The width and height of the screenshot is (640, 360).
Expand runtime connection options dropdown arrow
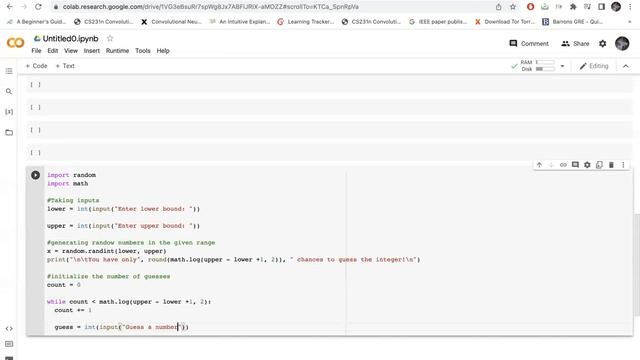(562, 66)
